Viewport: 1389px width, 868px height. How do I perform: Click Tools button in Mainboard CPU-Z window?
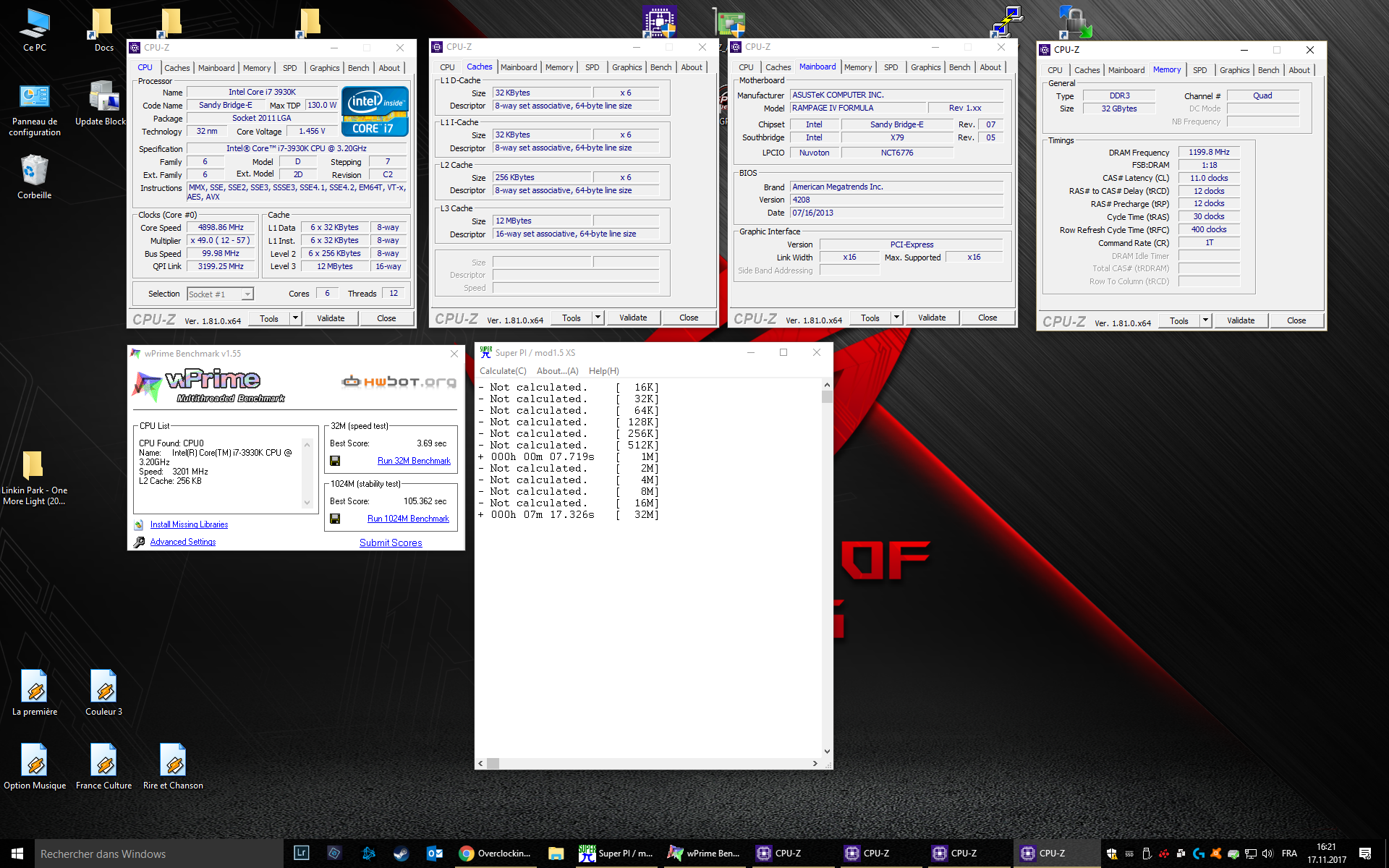pos(870,318)
